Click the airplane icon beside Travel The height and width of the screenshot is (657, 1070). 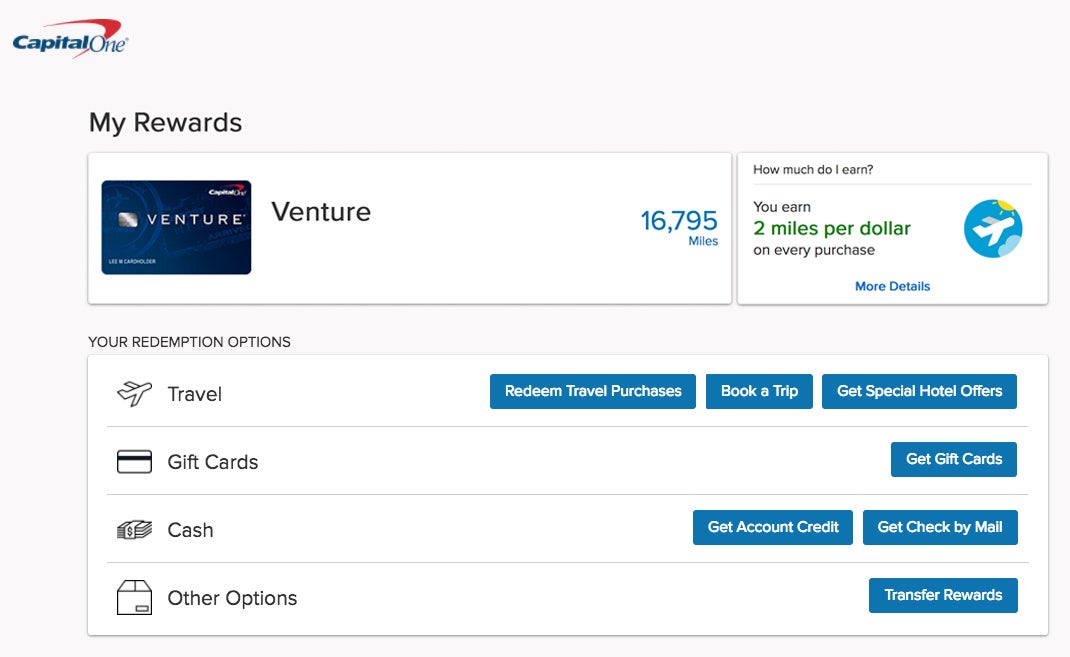(134, 393)
